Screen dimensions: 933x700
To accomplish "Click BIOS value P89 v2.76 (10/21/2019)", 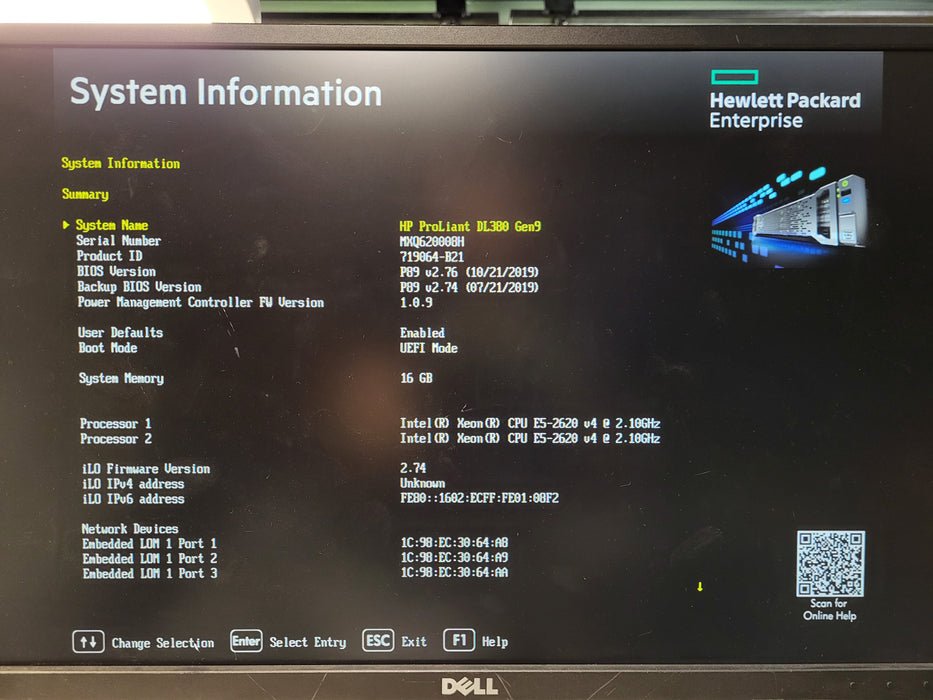I will [469, 272].
